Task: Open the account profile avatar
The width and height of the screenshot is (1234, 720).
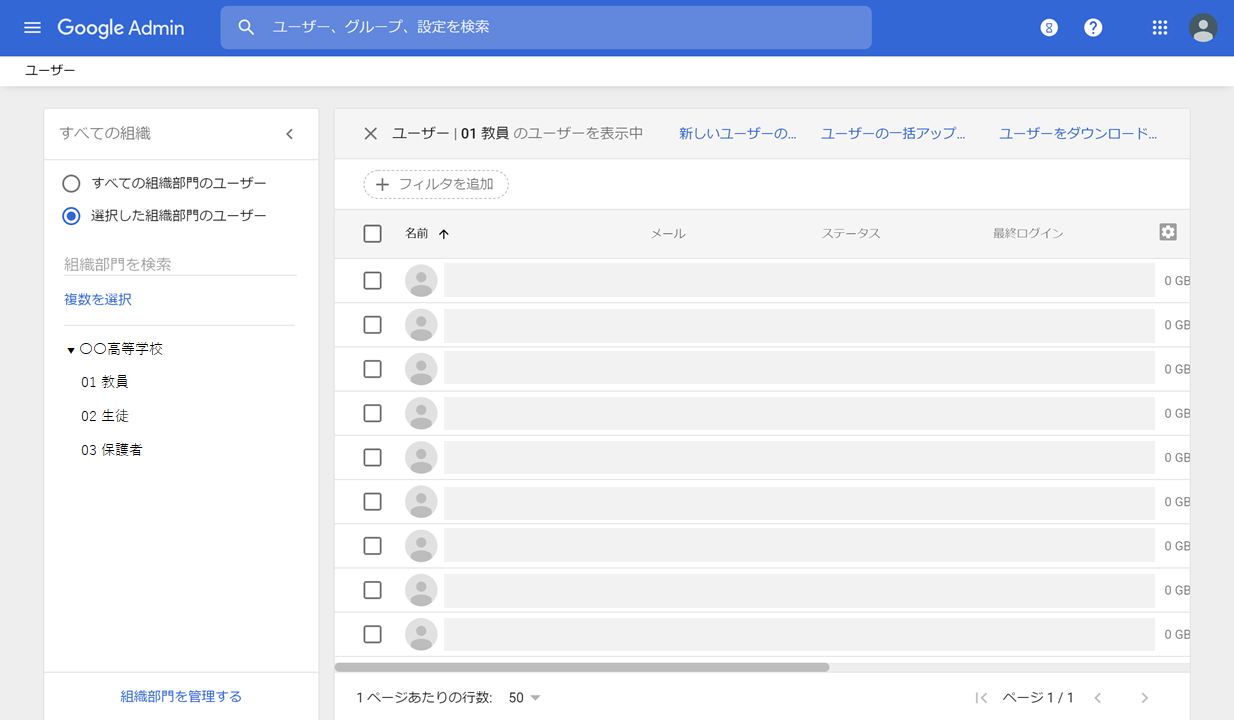Action: [1203, 28]
